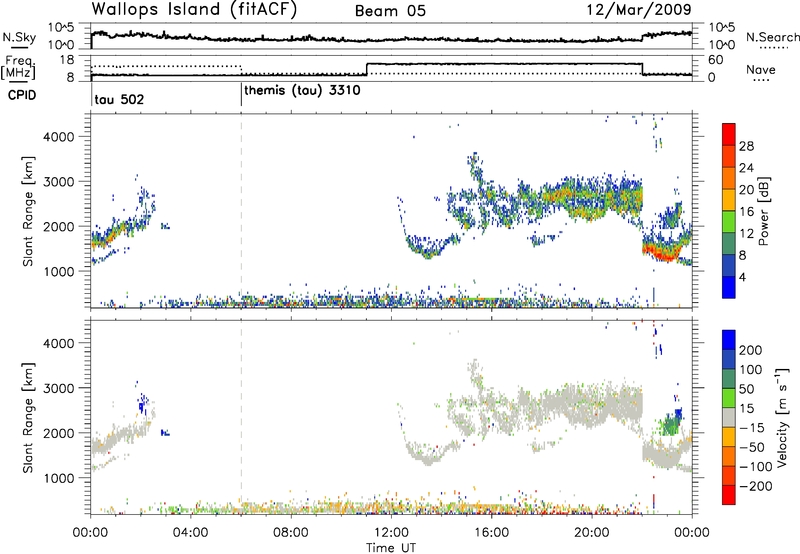Pick the dark green 50–100 velocity colorbar segment
This screenshot has height=554, width=800.
pos(729,379)
